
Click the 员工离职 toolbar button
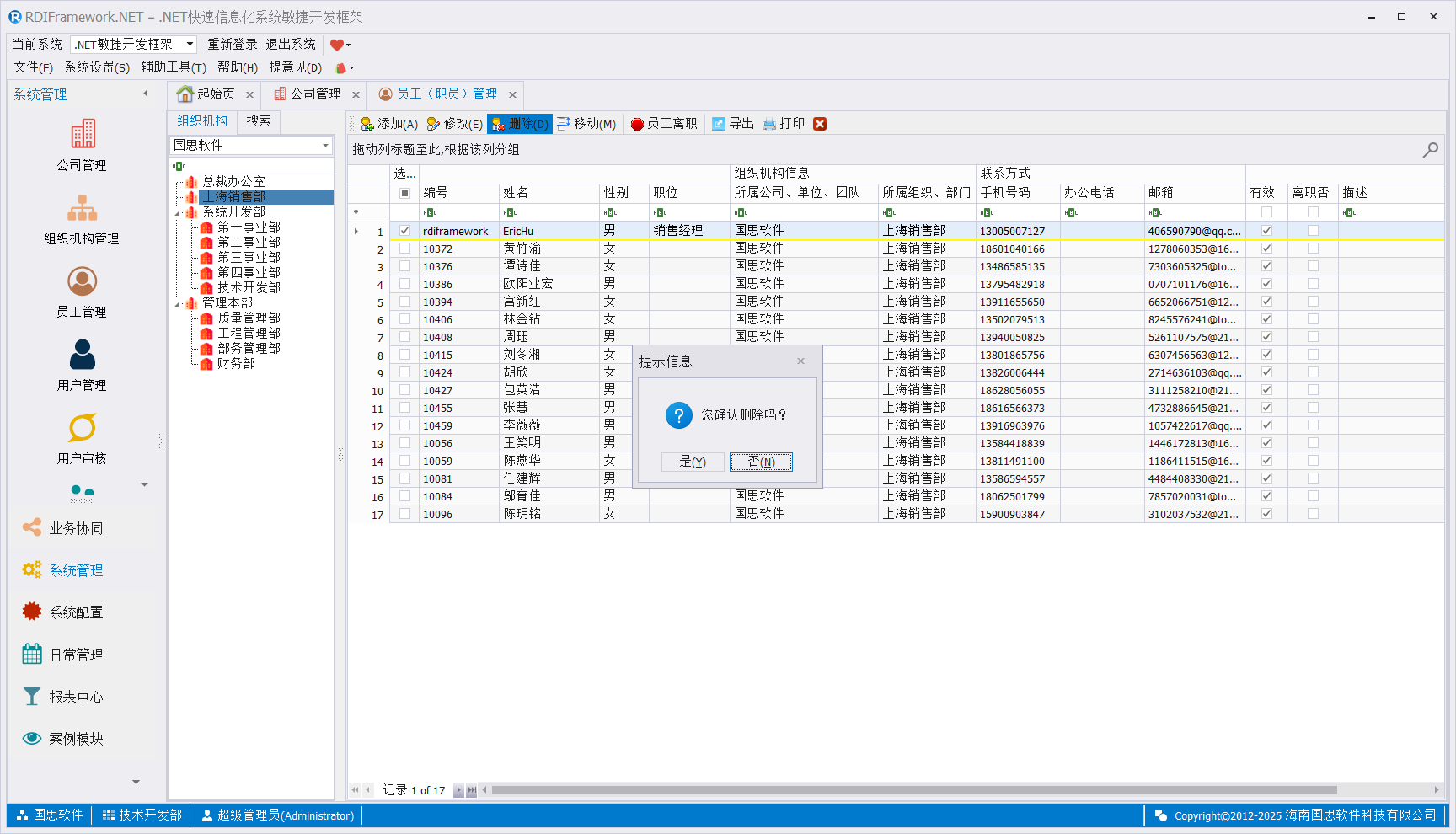pyautogui.click(x=664, y=124)
